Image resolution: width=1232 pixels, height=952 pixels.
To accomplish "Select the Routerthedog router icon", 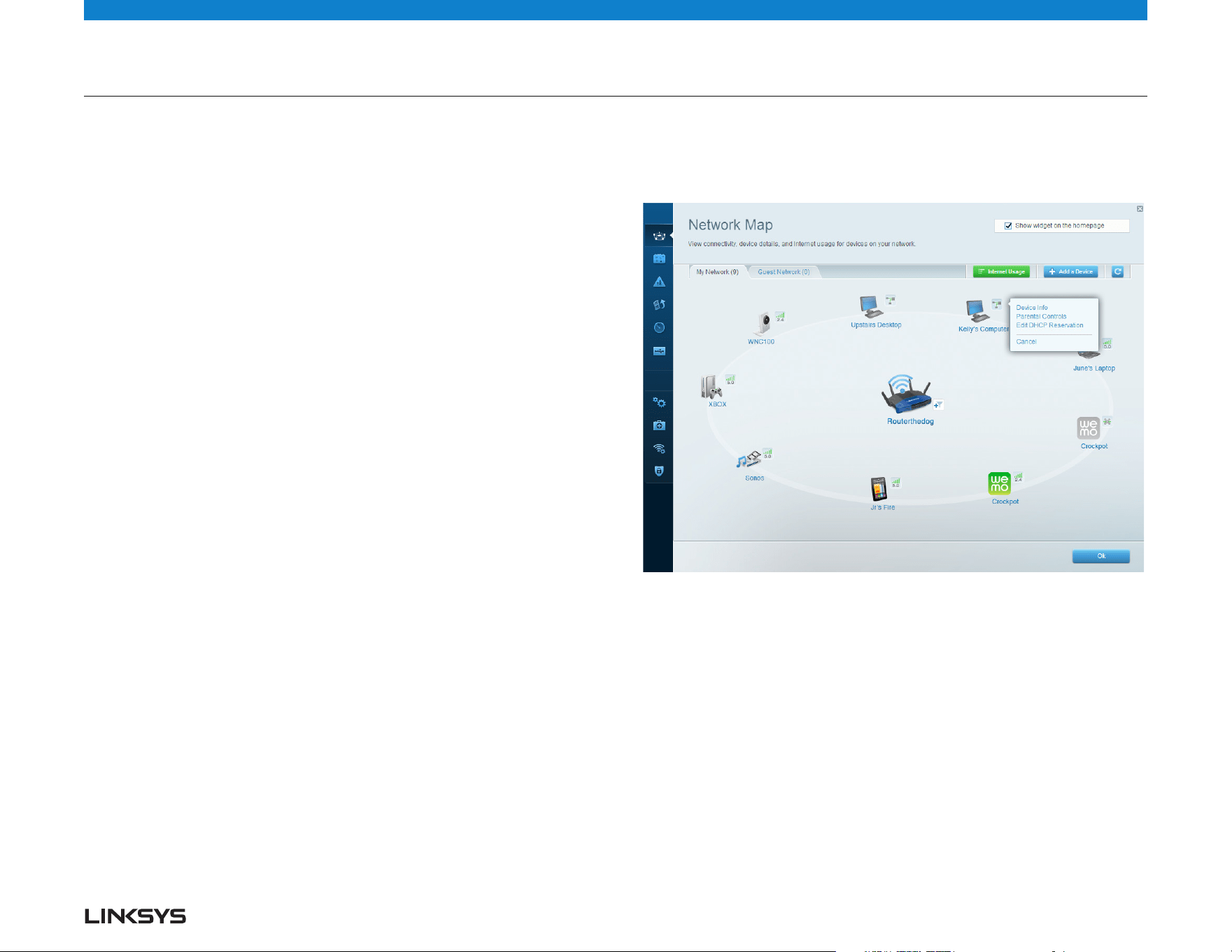I will pyautogui.click(x=907, y=395).
